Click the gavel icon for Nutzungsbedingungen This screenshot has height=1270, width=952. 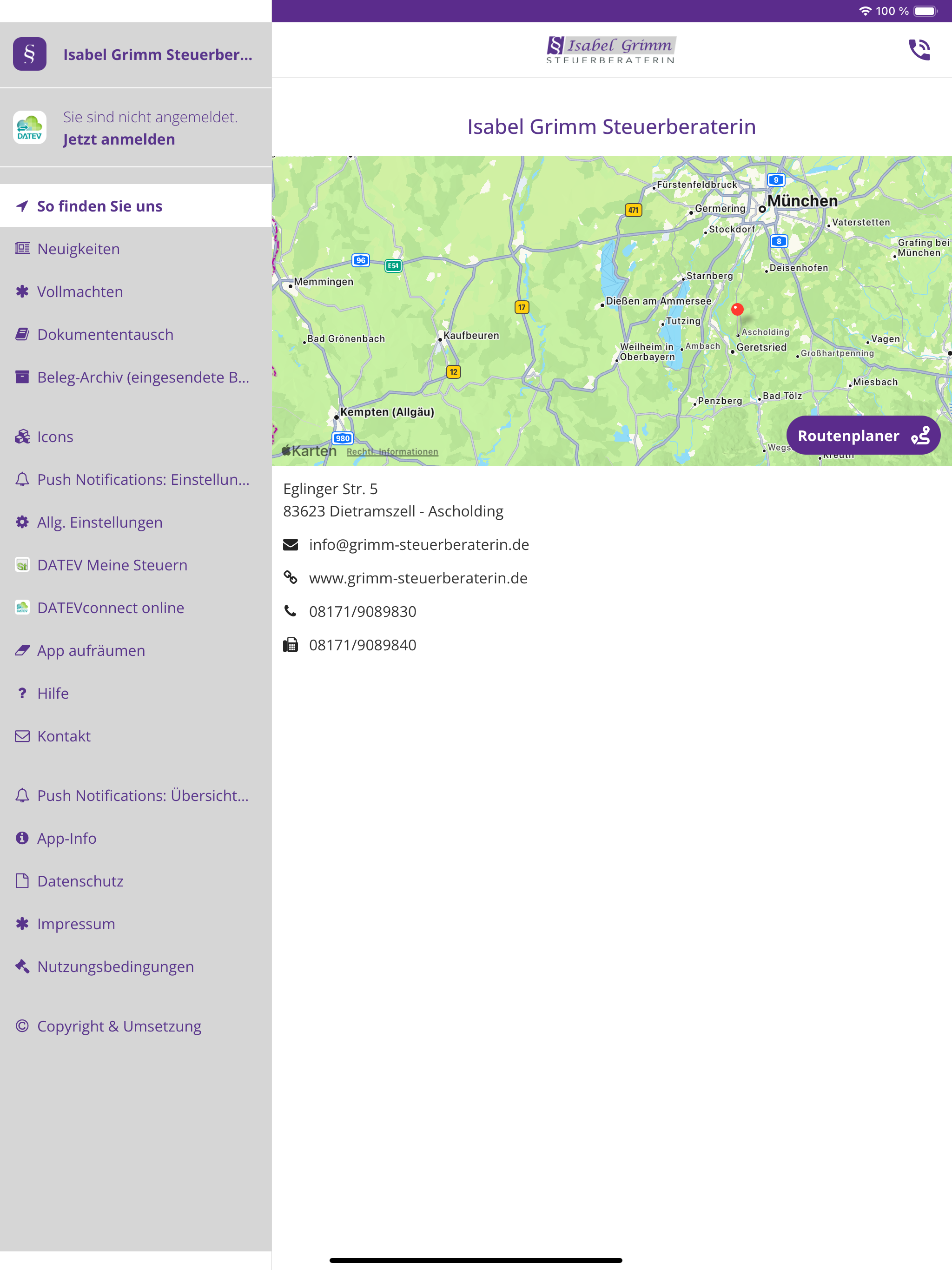pos(22,966)
